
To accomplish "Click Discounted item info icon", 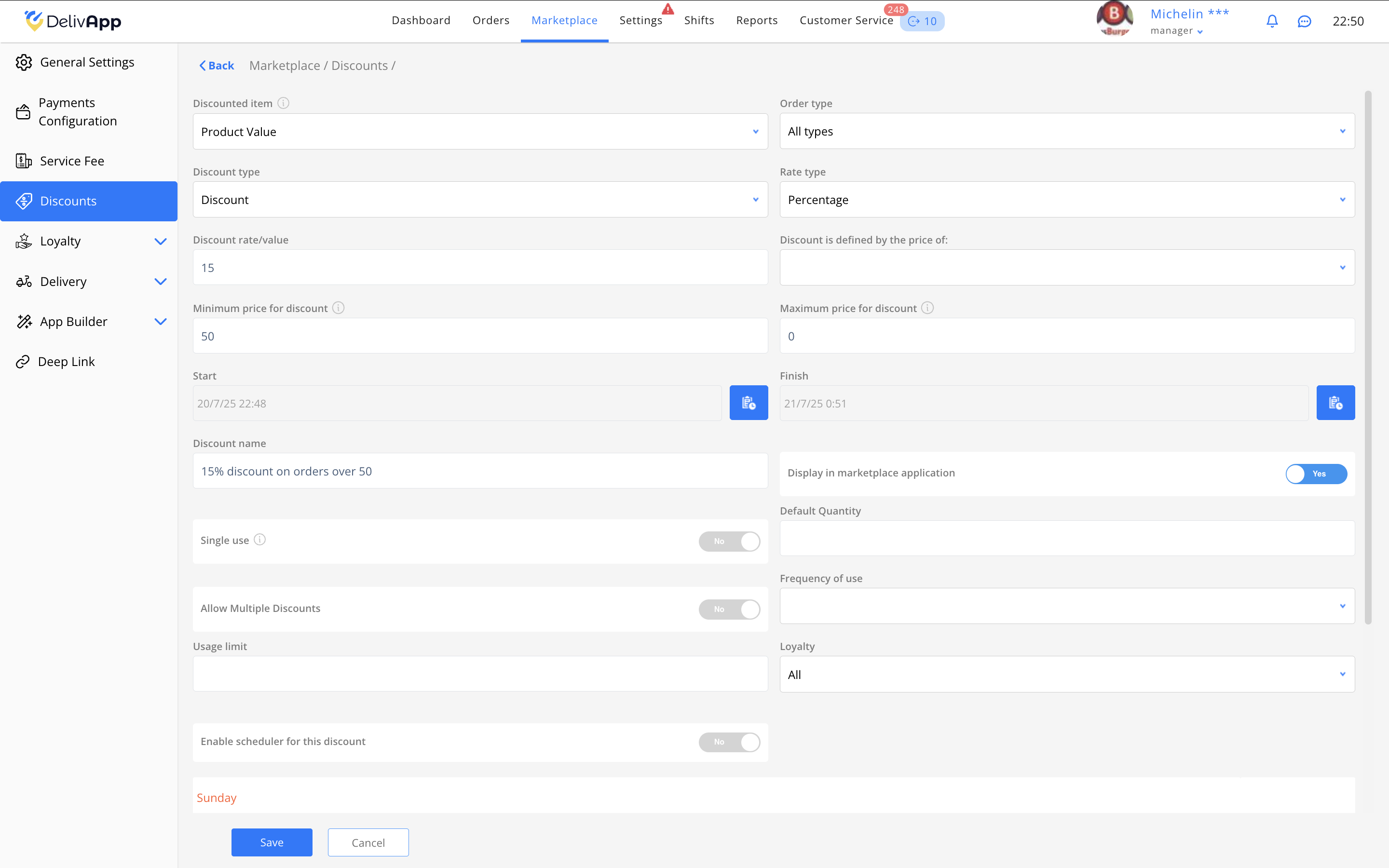I will 283,103.
